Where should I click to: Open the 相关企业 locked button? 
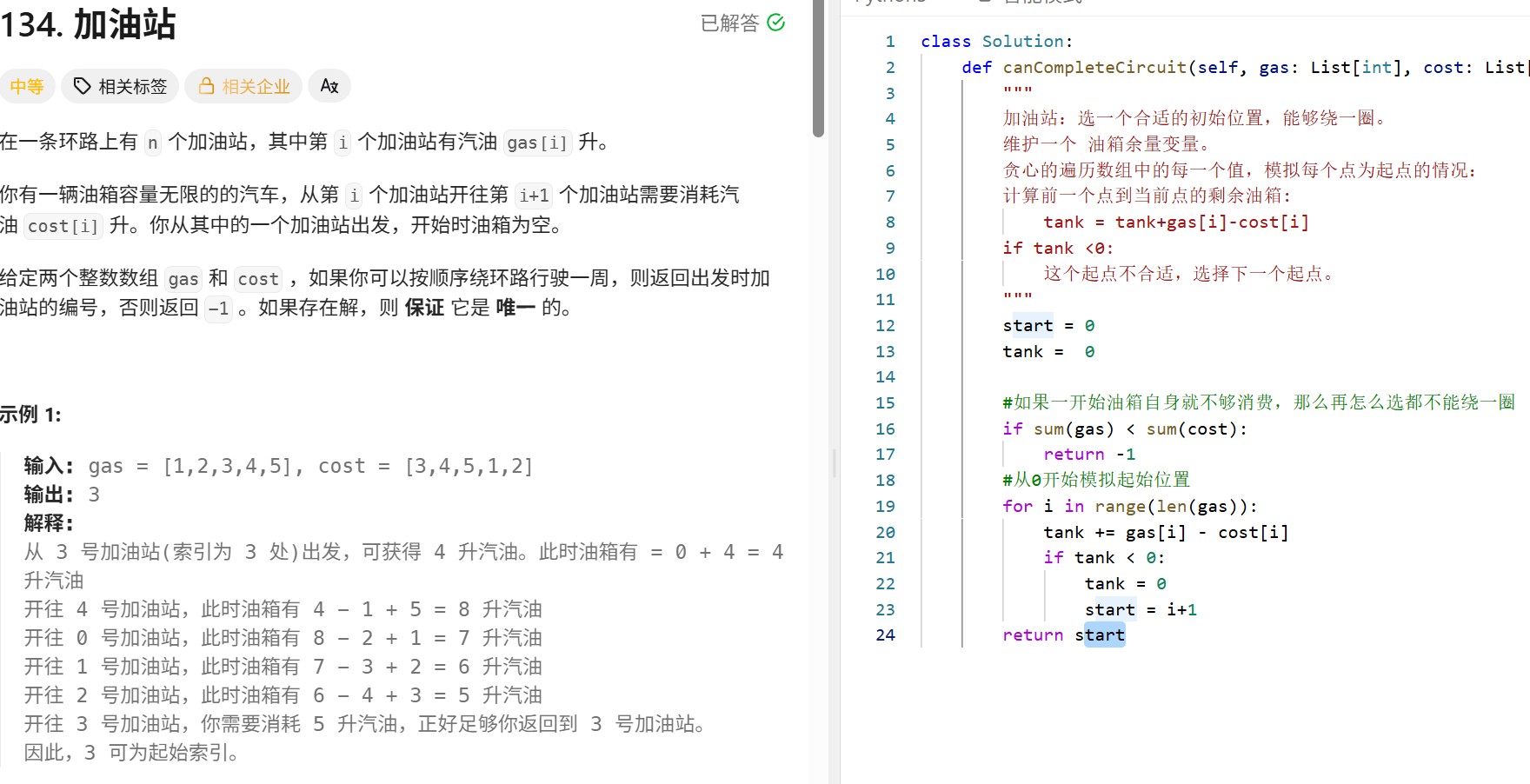243,86
